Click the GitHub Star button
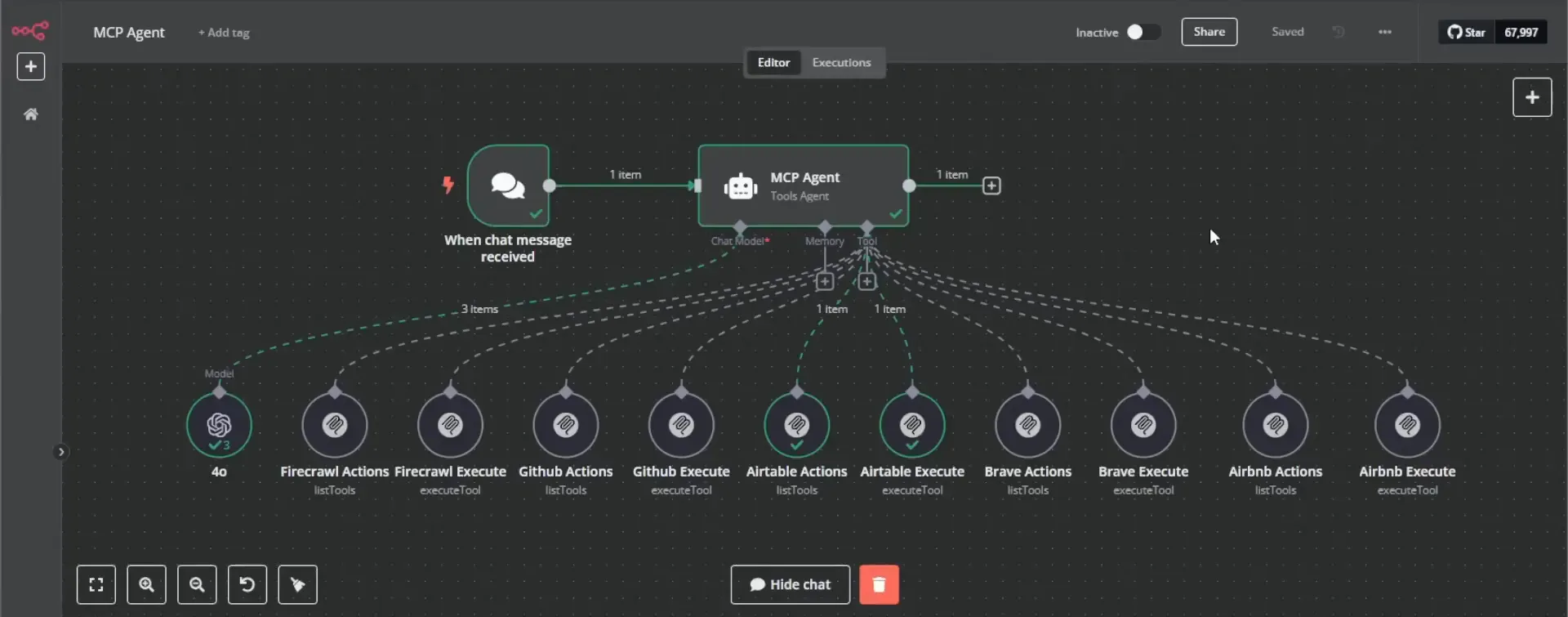1568x617 pixels. 1467,32
